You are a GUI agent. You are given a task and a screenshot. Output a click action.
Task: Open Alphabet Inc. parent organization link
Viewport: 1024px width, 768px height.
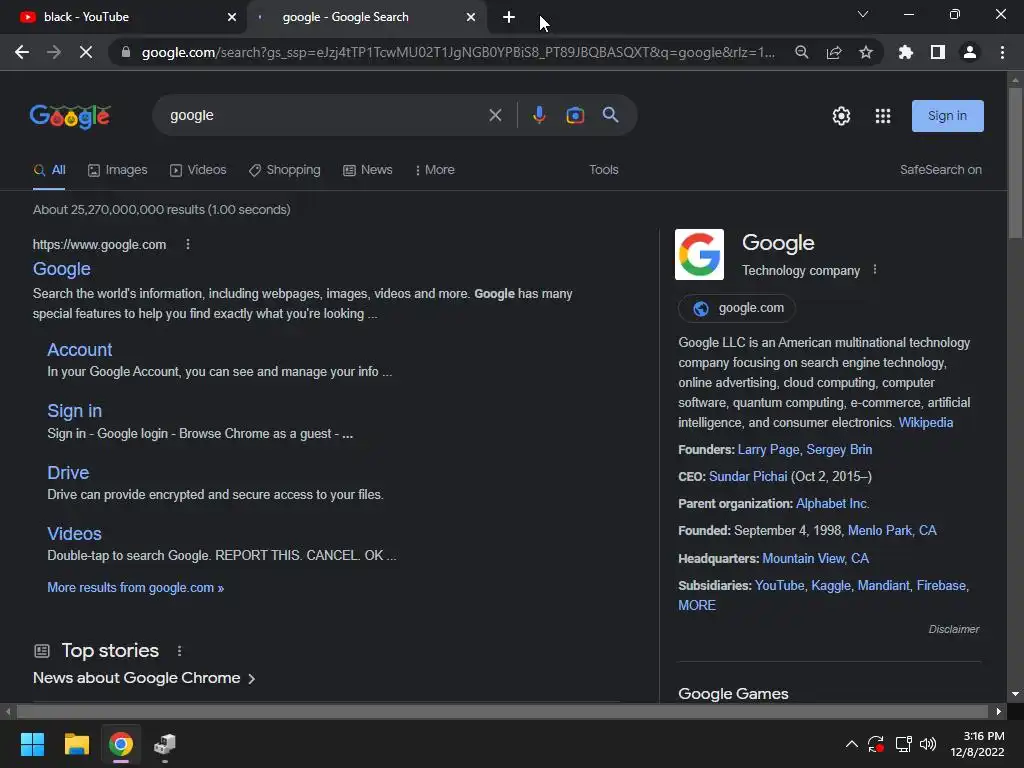pyautogui.click(x=832, y=504)
